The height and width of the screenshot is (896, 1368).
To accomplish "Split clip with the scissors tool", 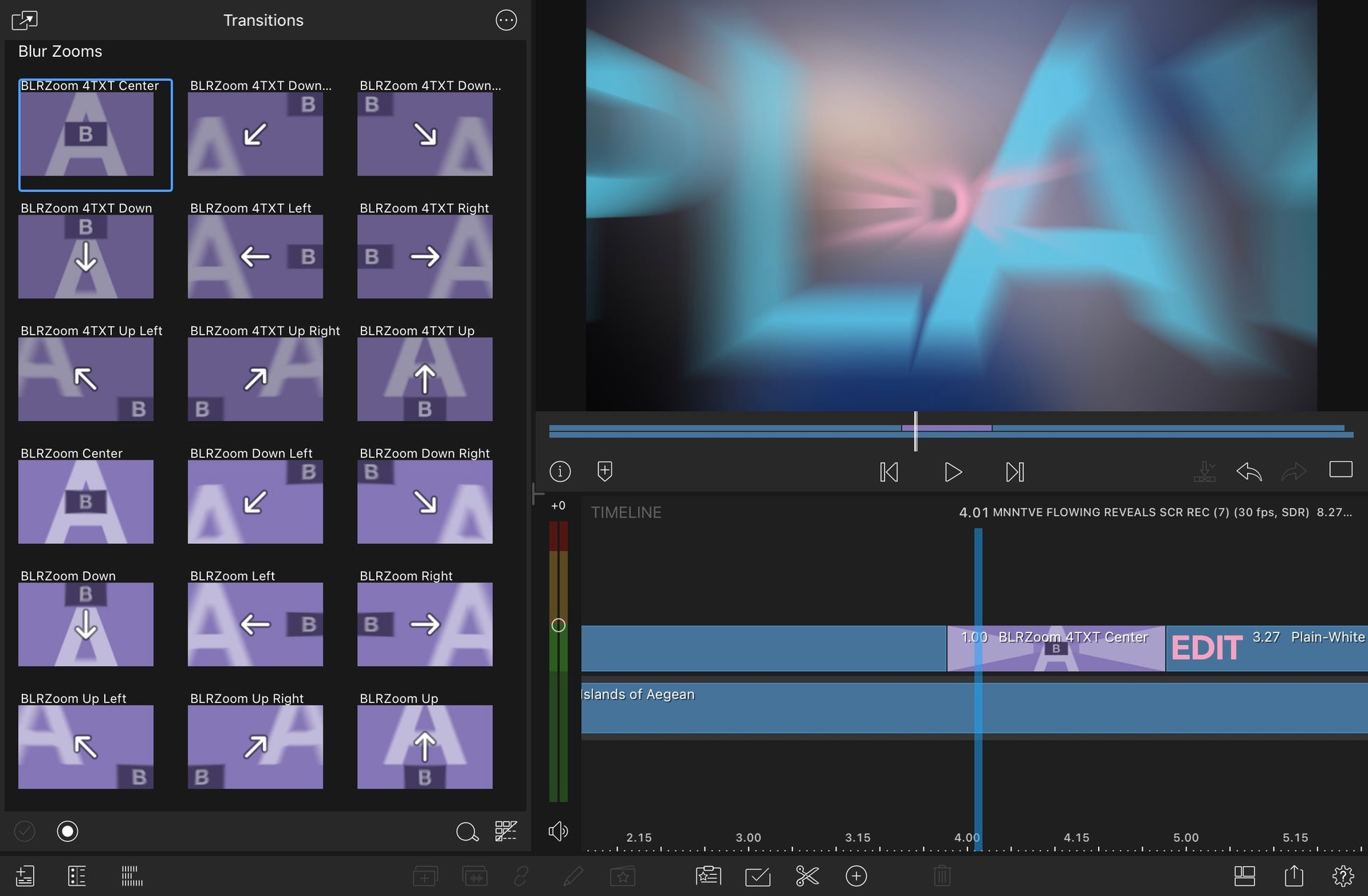I will 807,876.
